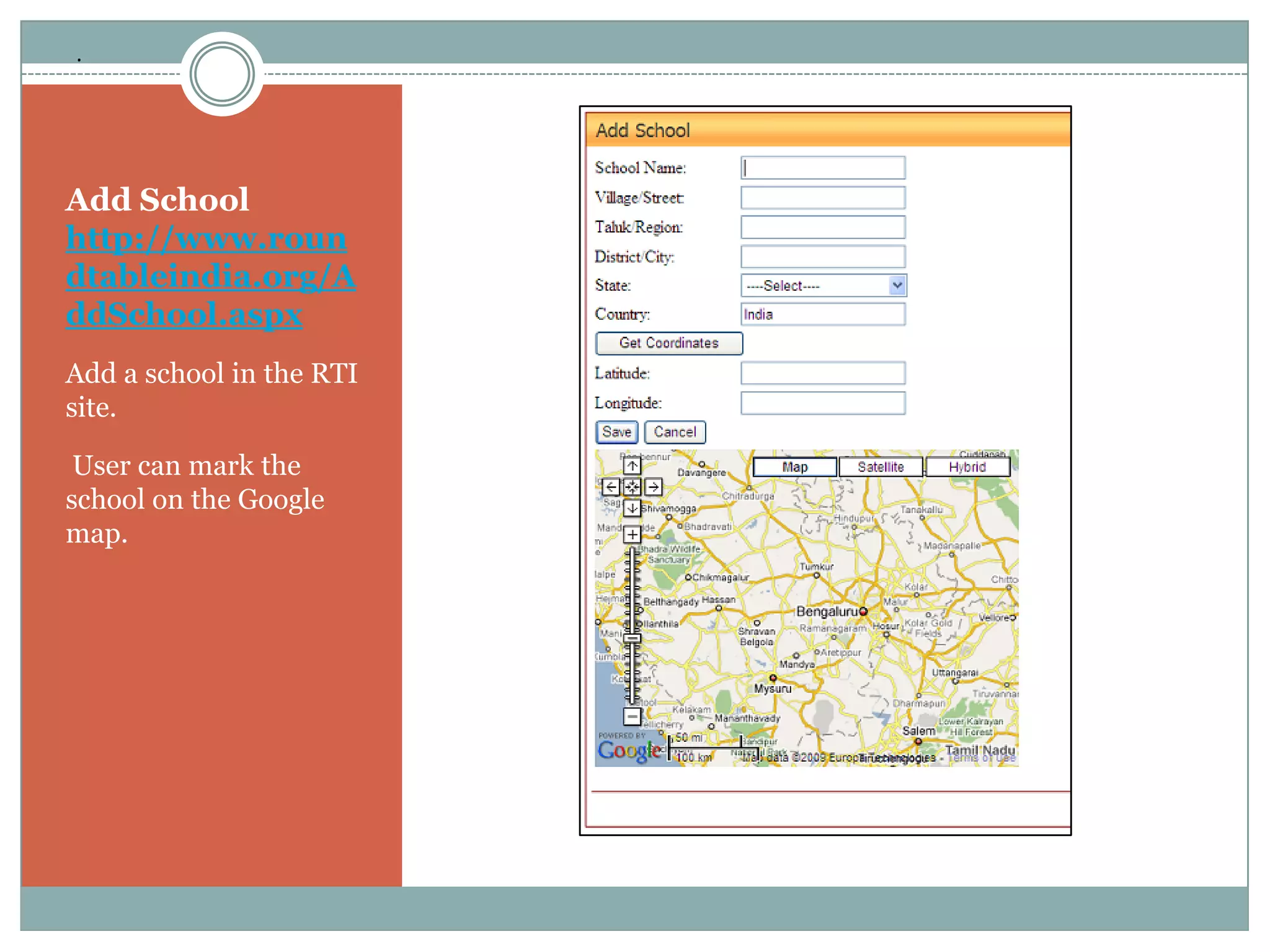Image resolution: width=1270 pixels, height=952 pixels.
Task: Switch to the Hybrid view tab
Action: point(967,467)
